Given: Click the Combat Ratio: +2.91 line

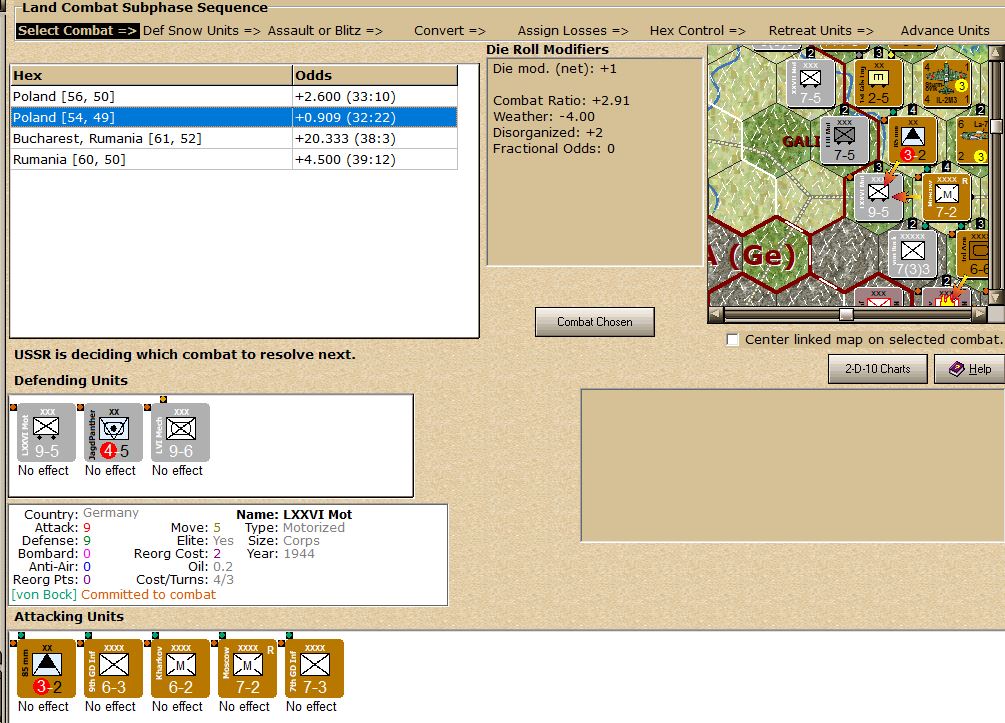Looking at the screenshot, I should click(561, 101).
